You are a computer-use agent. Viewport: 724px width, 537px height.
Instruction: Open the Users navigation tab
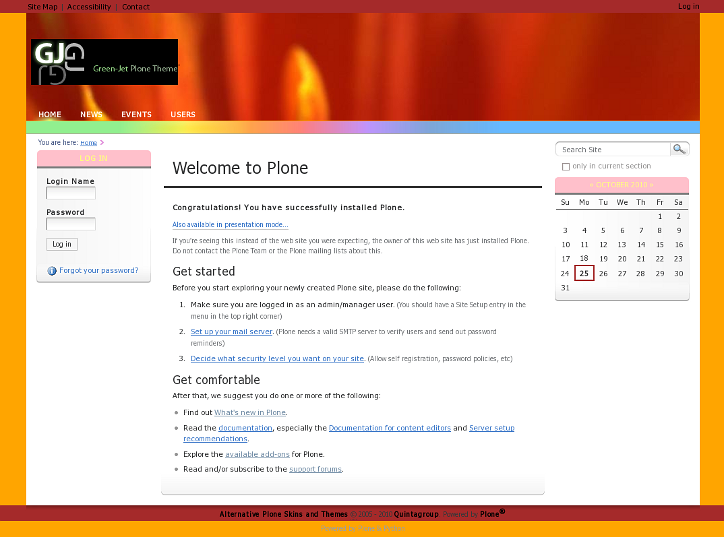183,114
